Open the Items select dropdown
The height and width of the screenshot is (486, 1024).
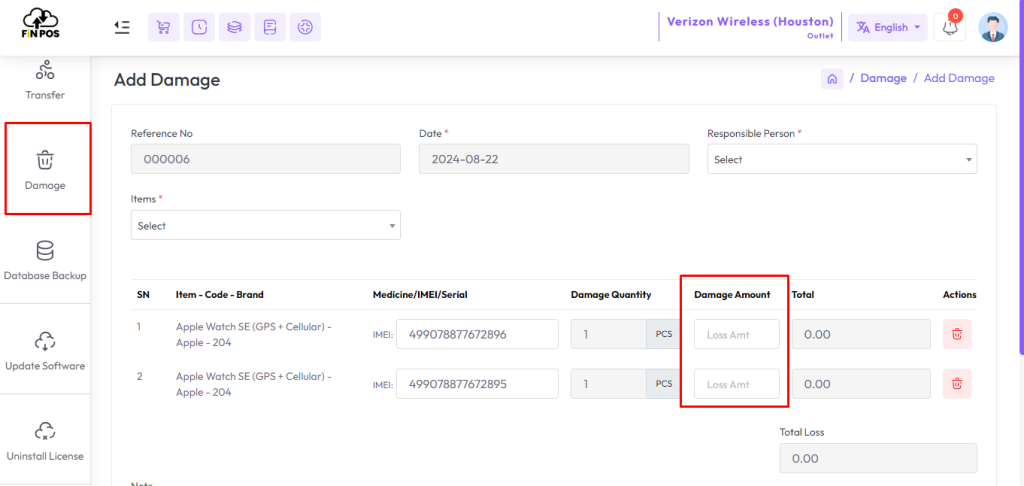(x=266, y=225)
